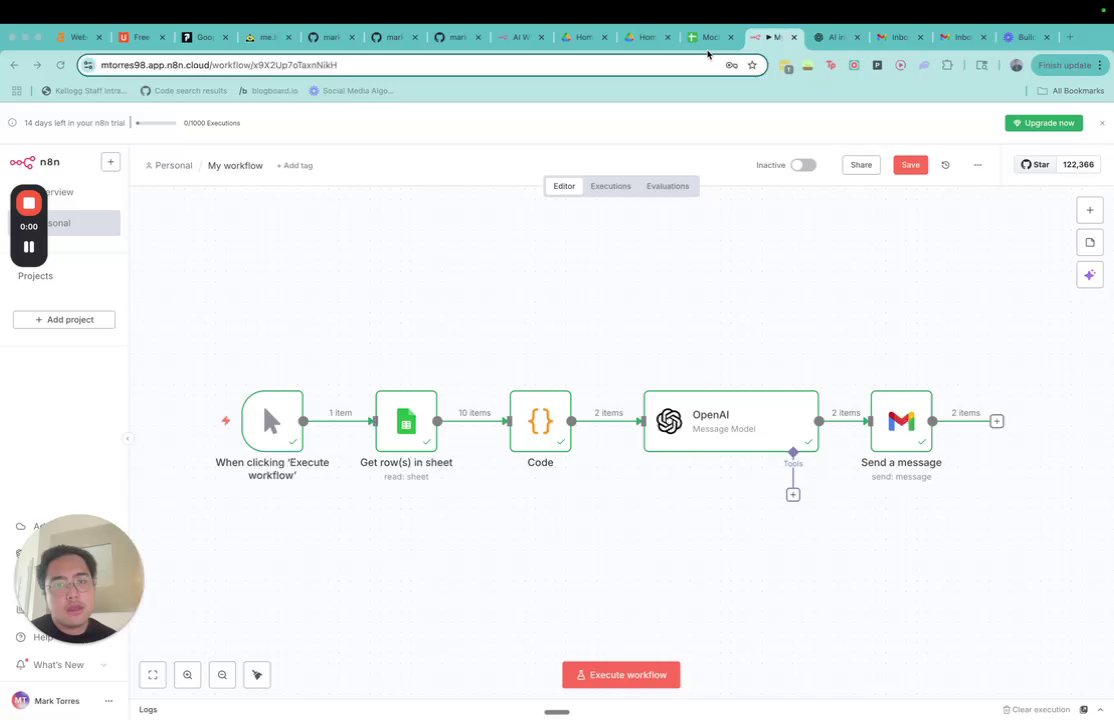Open the Kellogg Staff Intra bookmark
Screen dimensions: 1114x720
pos(84,91)
